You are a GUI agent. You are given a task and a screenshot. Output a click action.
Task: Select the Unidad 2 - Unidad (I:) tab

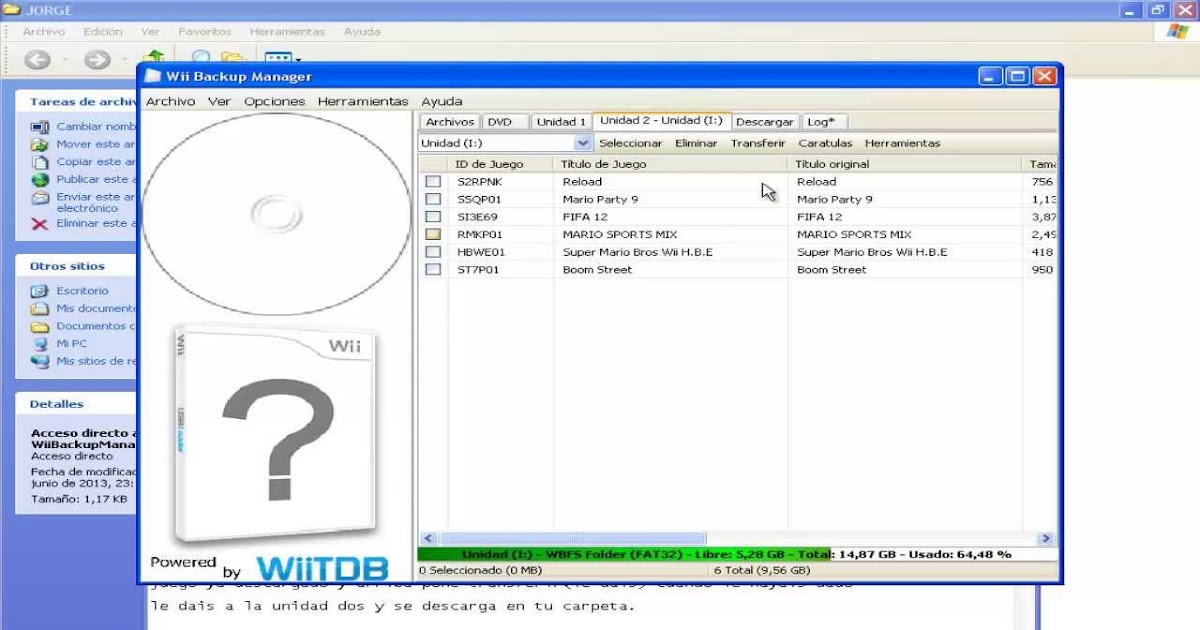(x=662, y=121)
